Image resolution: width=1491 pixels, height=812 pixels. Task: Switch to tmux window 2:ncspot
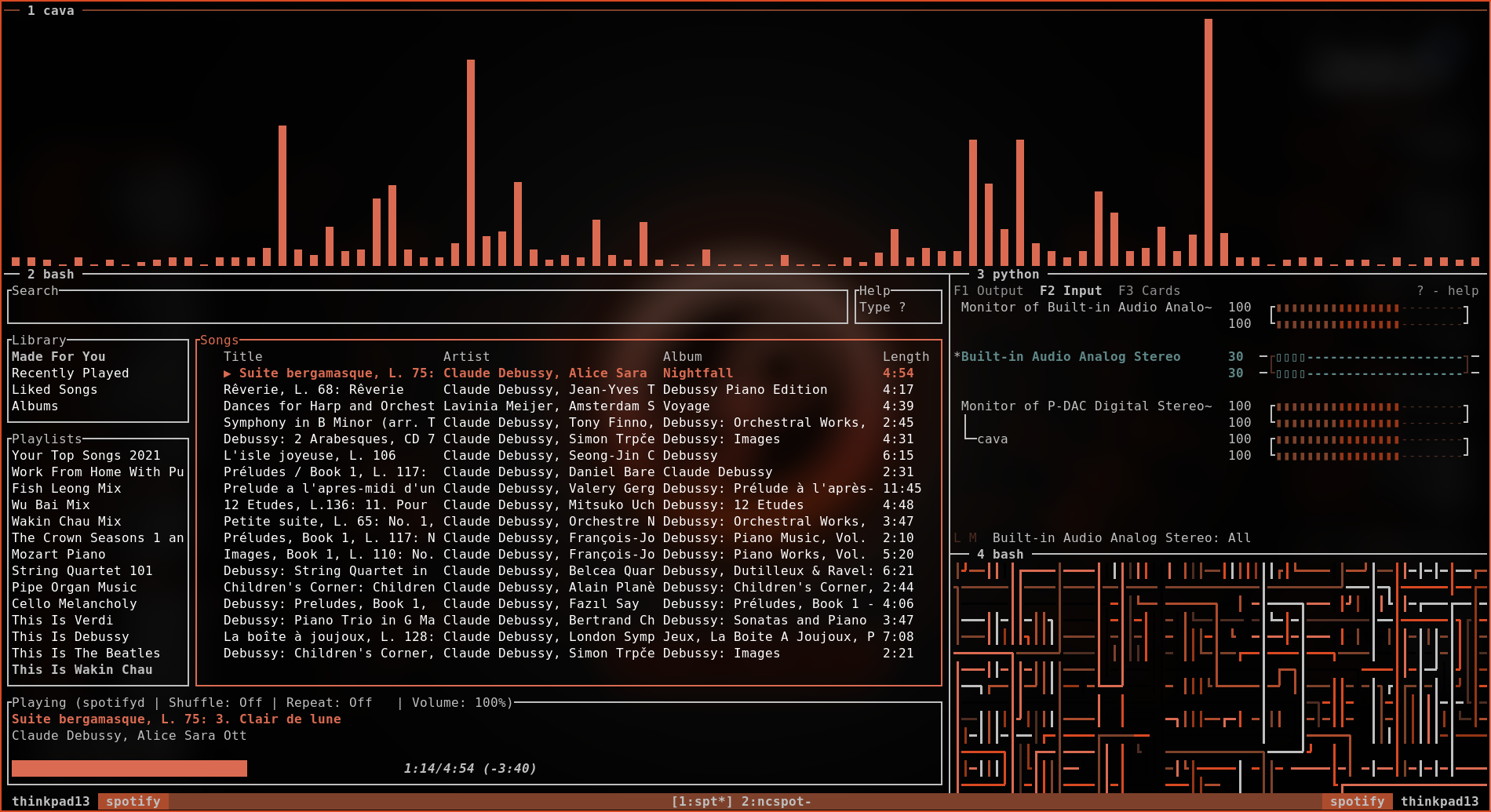(x=777, y=802)
